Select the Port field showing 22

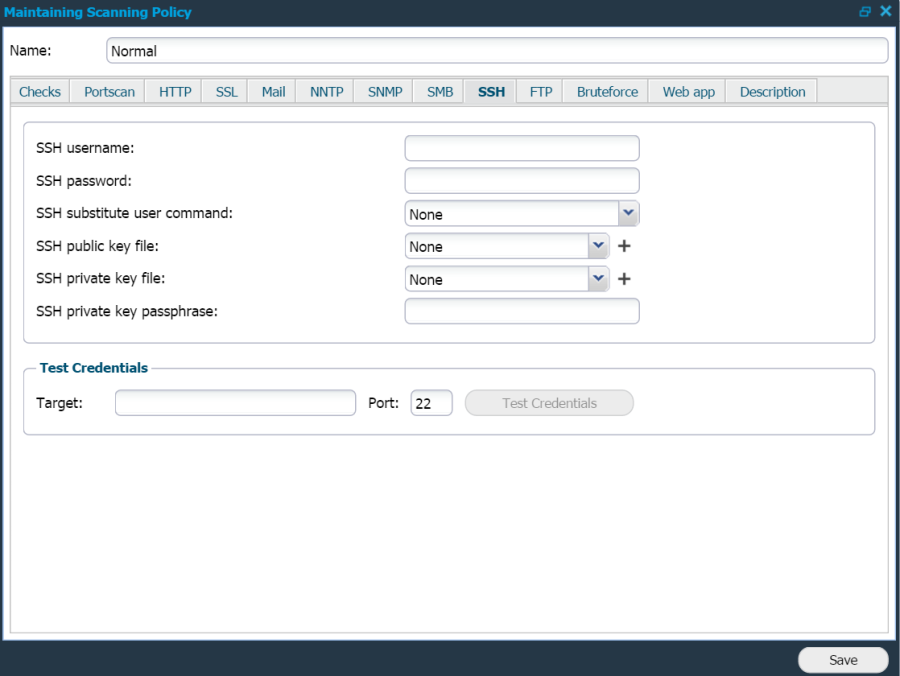pyautogui.click(x=431, y=402)
